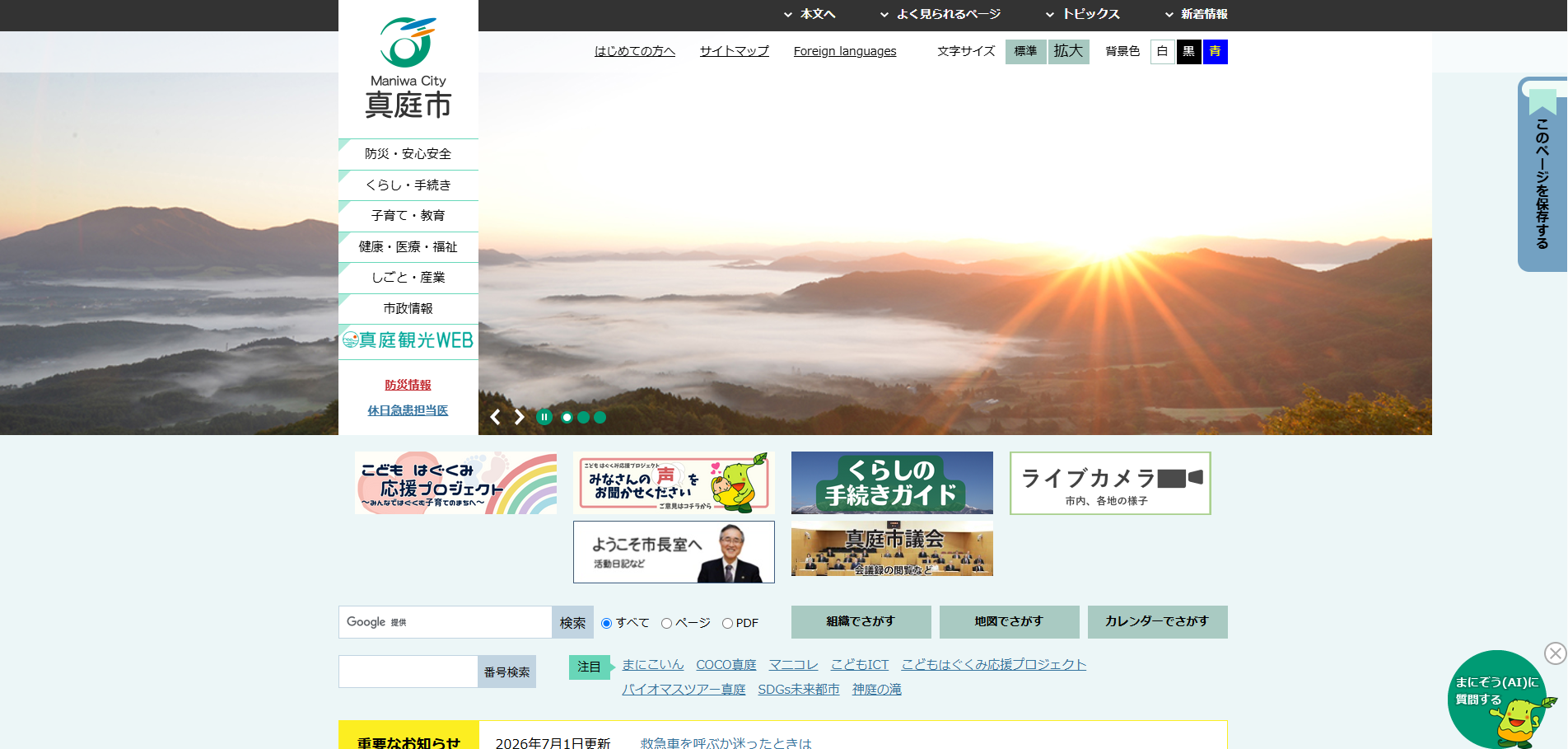Open the ようこそ市長室へ banner
1568x749 pixels.
coord(674,552)
